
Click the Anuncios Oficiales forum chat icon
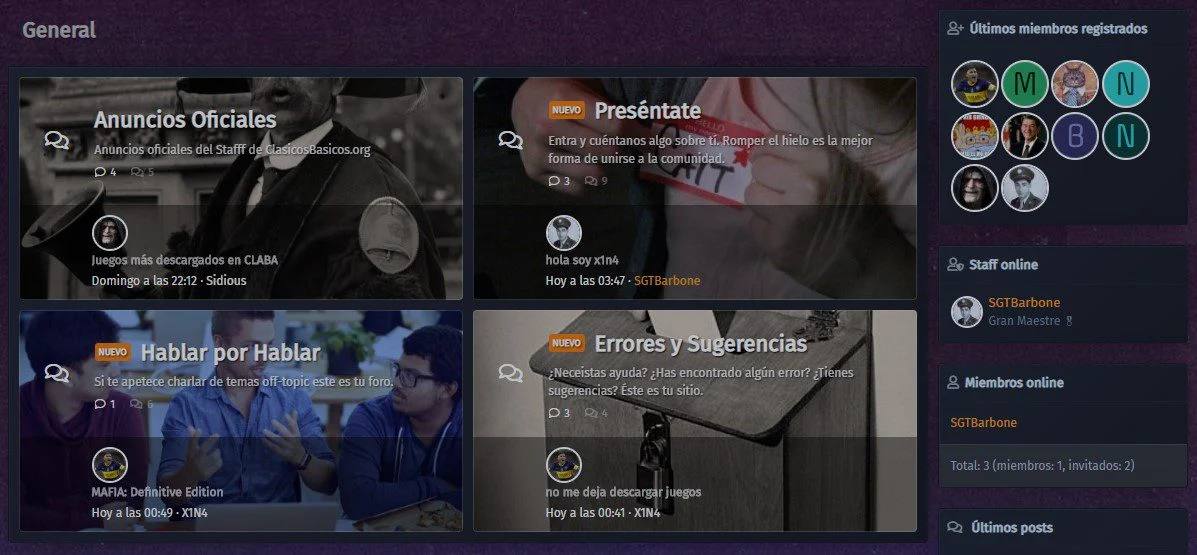tap(57, 140)
